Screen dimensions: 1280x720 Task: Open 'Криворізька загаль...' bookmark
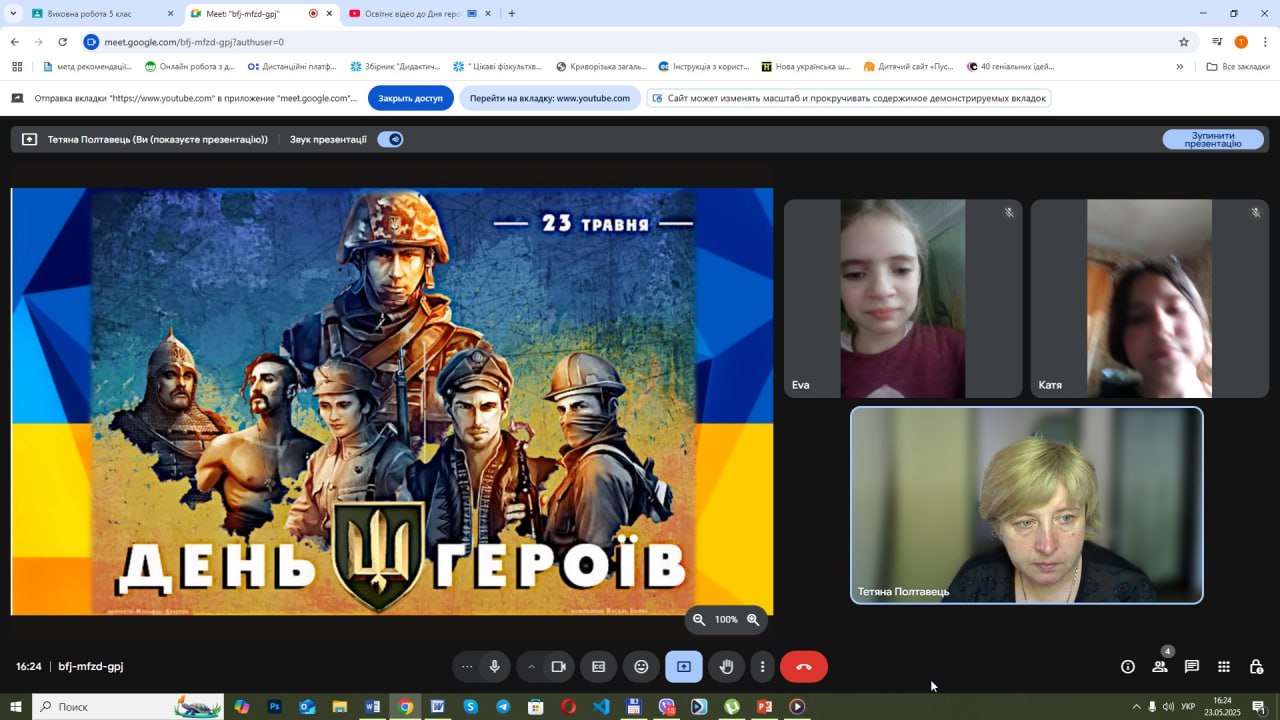coord(602,67)
